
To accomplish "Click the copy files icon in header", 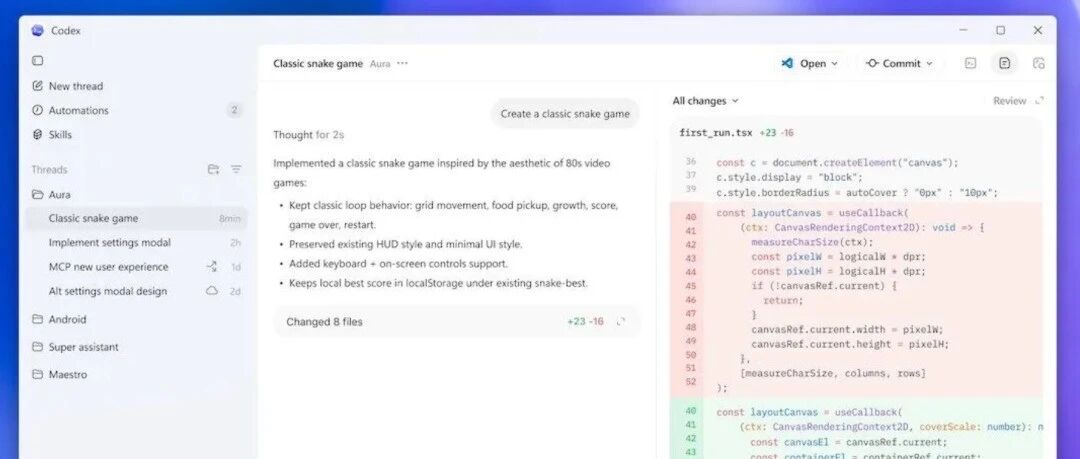I will pyautogui.click(x=1039, y=63).
